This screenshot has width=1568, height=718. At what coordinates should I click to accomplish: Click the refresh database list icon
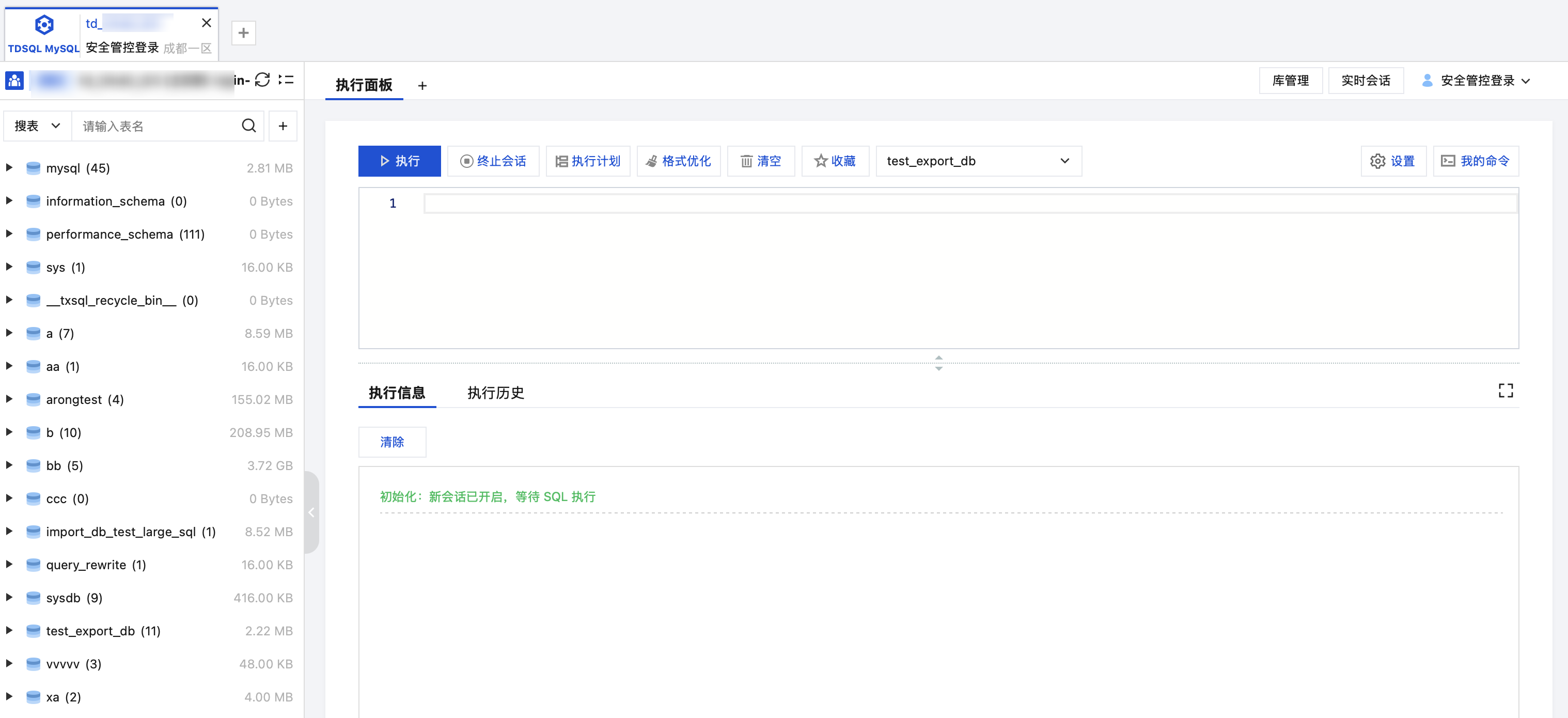[x=262, y=80]
